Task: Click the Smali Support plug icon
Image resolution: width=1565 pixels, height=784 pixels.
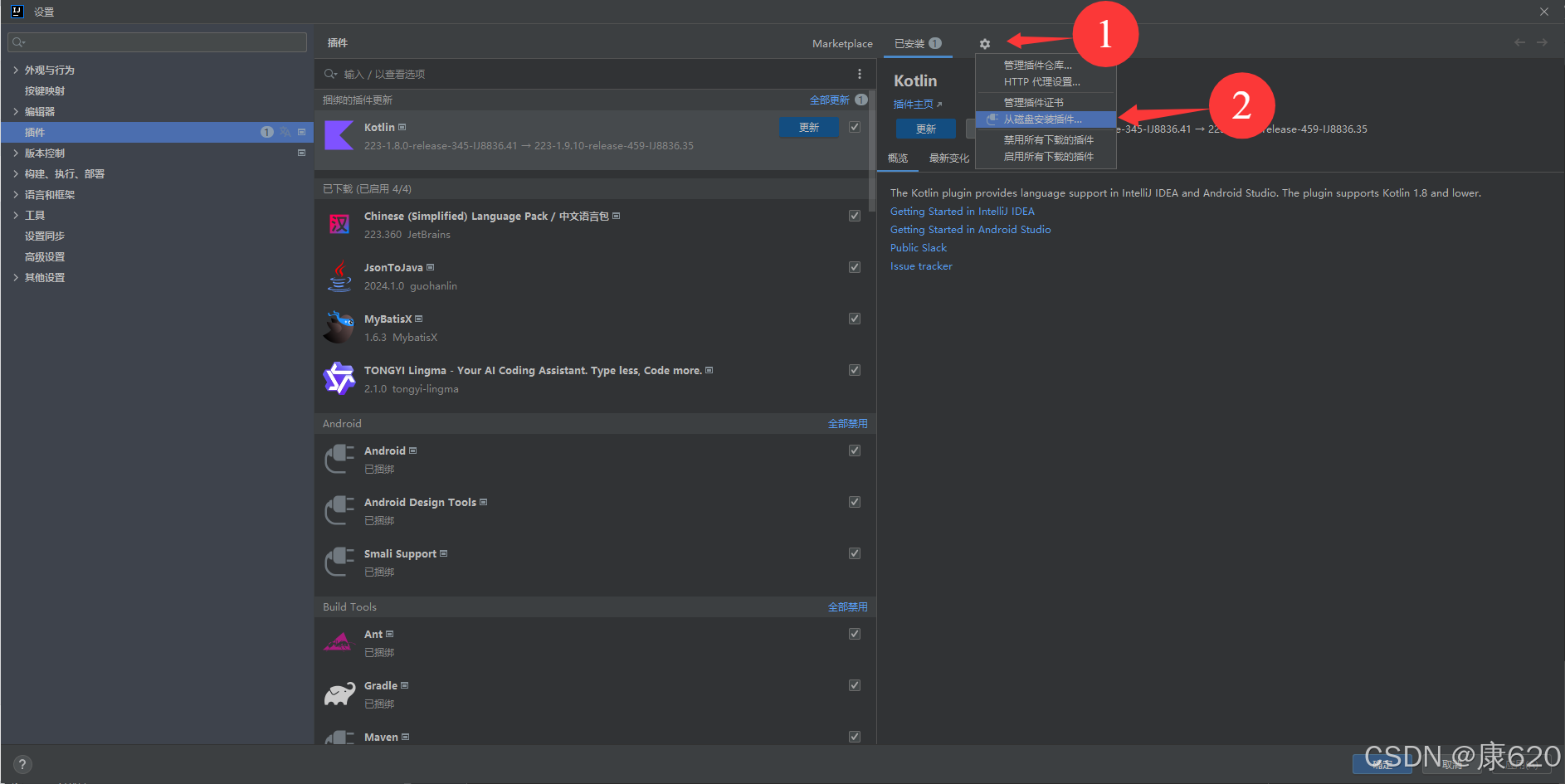Action: pyautogui.click(x=339, y=562)
